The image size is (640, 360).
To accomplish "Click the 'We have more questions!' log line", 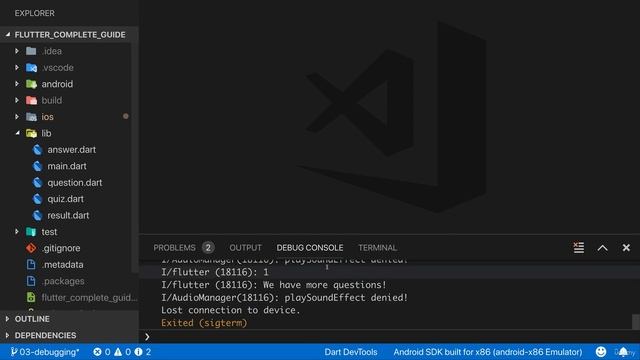I will [273, 285].
